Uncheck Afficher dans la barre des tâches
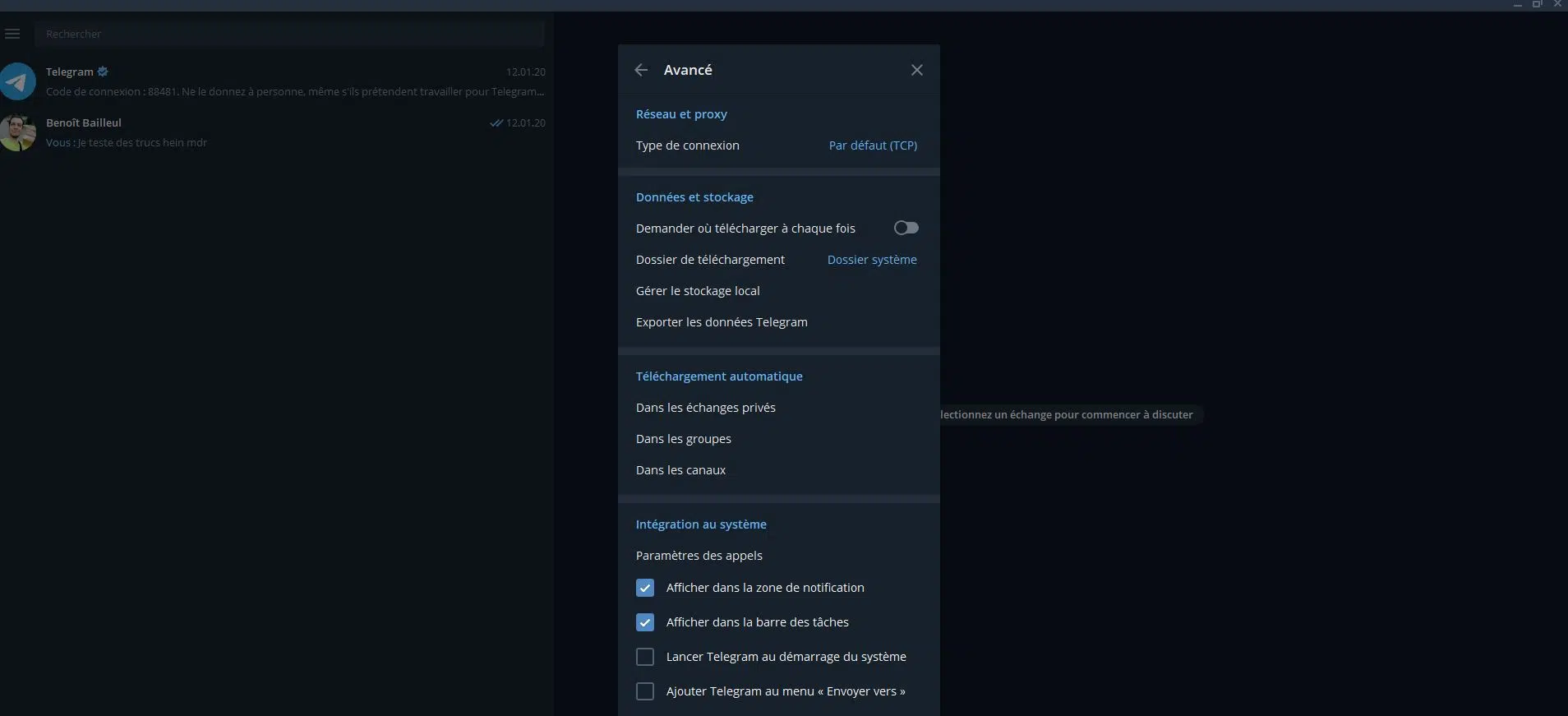Screen dimensions: 1568x716 click(645, 622)
